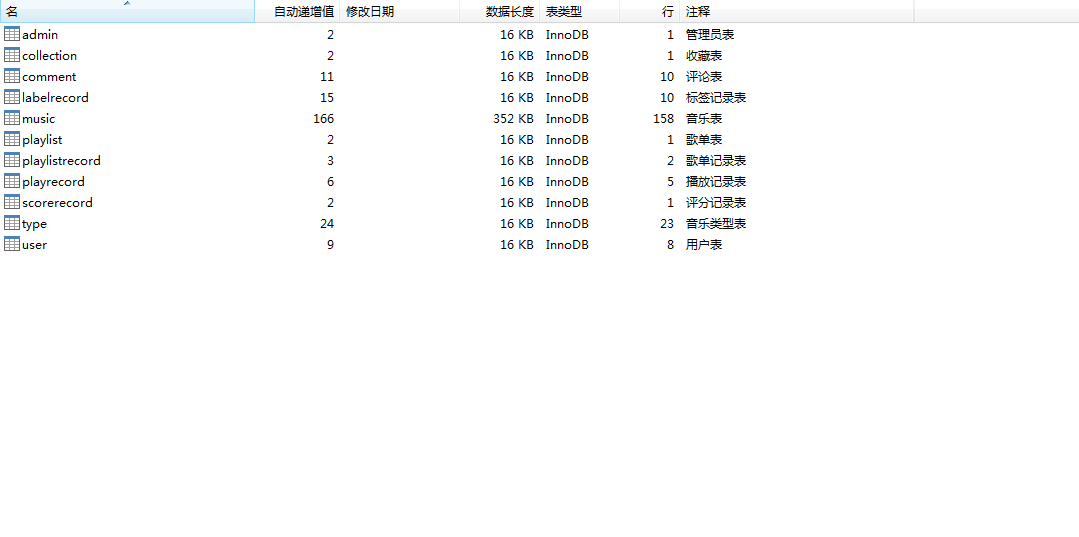Click the admin table icon
1079x537 pixels.
click(12, 34)
